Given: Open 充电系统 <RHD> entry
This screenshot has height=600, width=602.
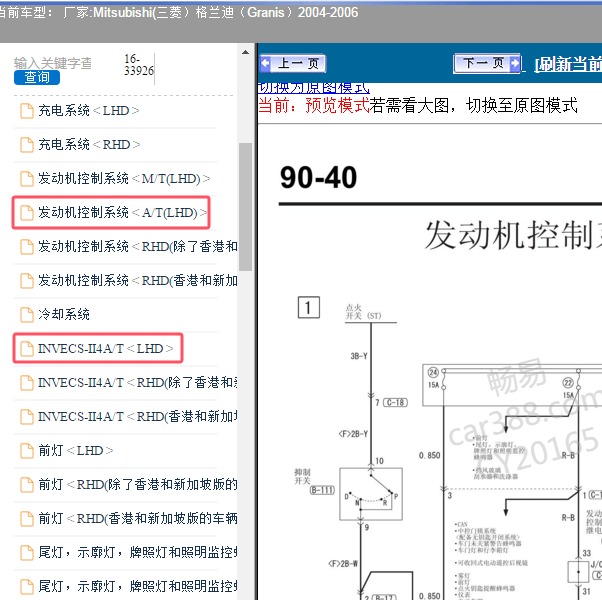Looking at the screenshot, I should (x=89, y=145).
